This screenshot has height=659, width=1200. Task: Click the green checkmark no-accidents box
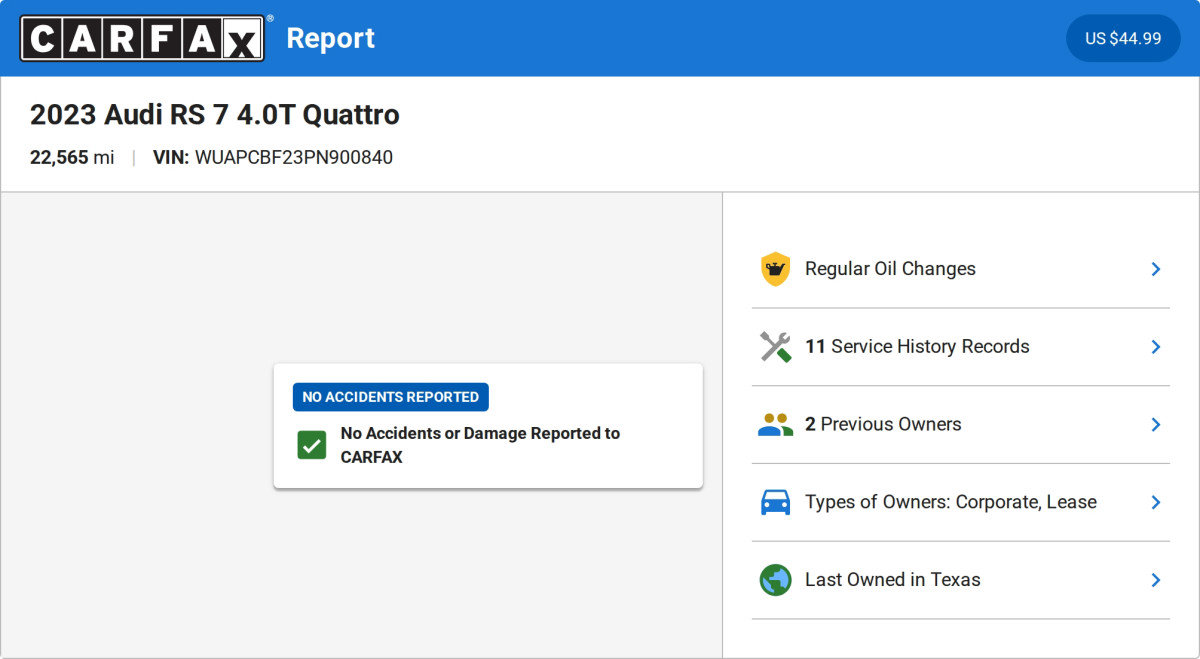(312, 445)
